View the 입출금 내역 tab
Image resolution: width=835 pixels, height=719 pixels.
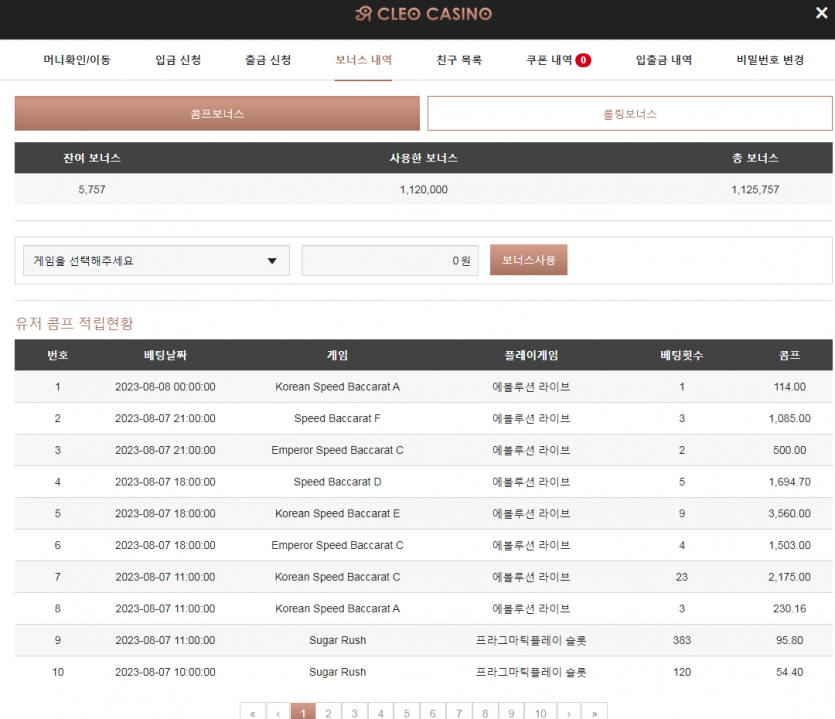(x=664, y=60)
